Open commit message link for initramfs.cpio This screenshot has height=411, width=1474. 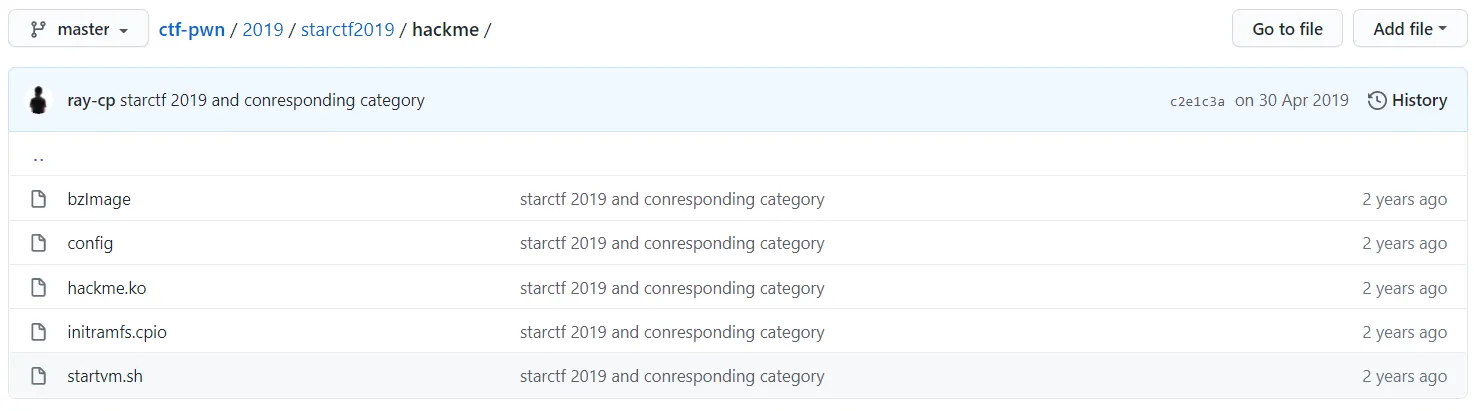tap(672, 332)
